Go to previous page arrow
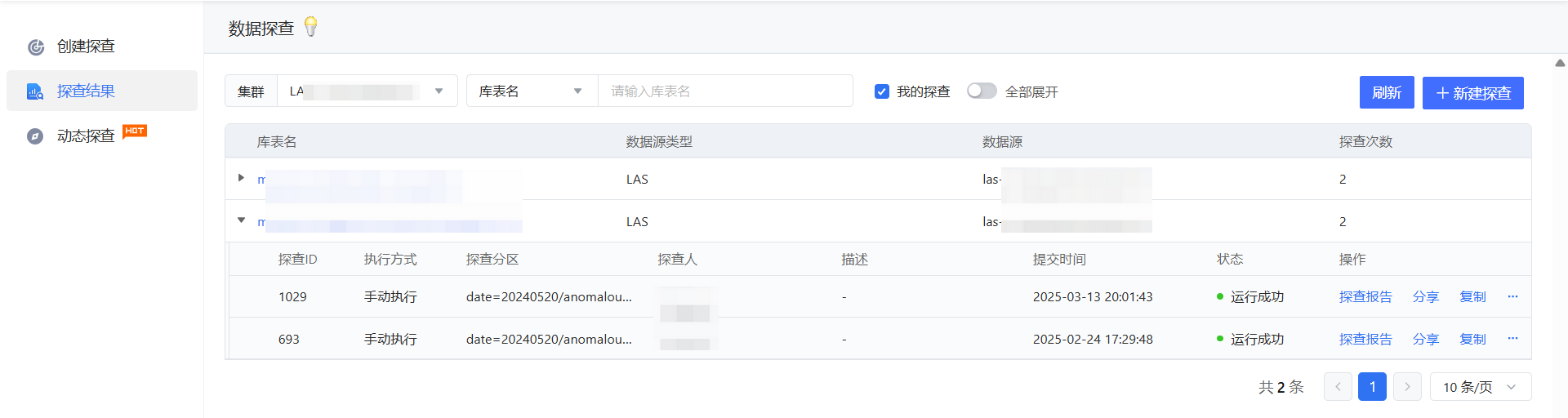Screen dimensions: 1568x418 click(x=1338, y=386)
